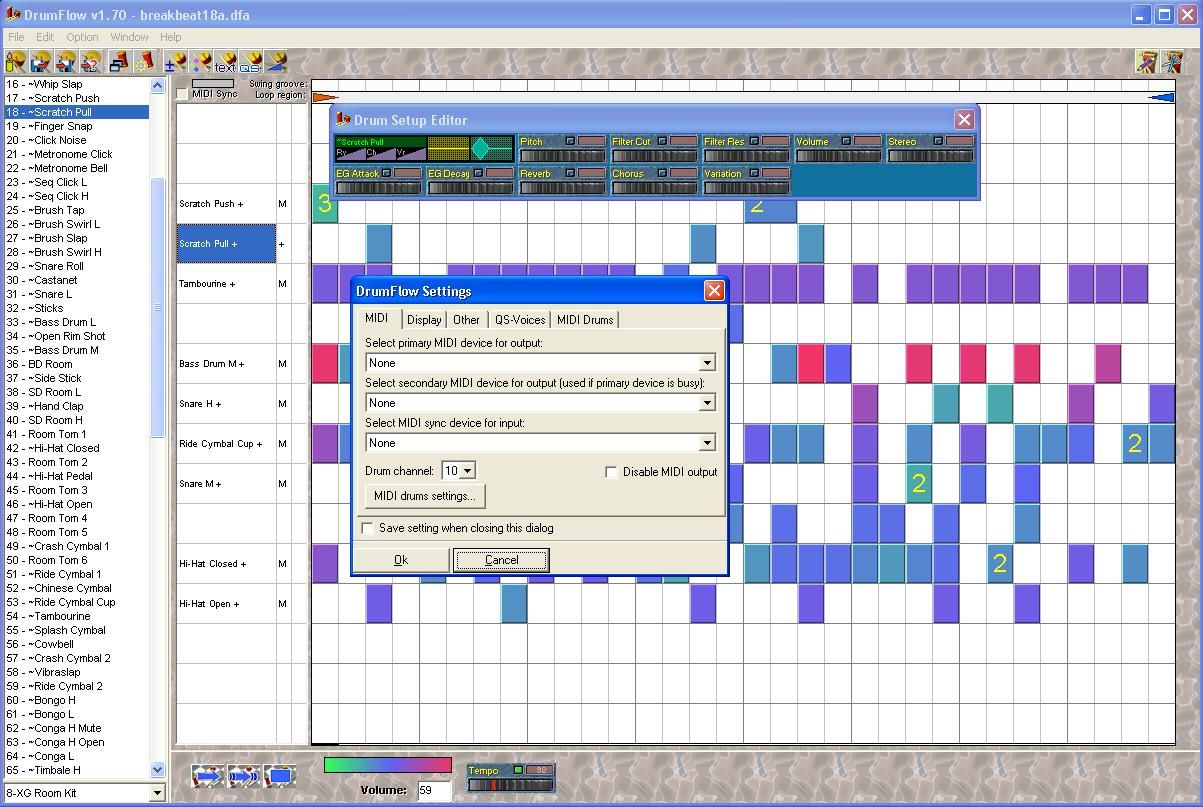Click the drum windows toolbar icon

[x=119, y=63]
